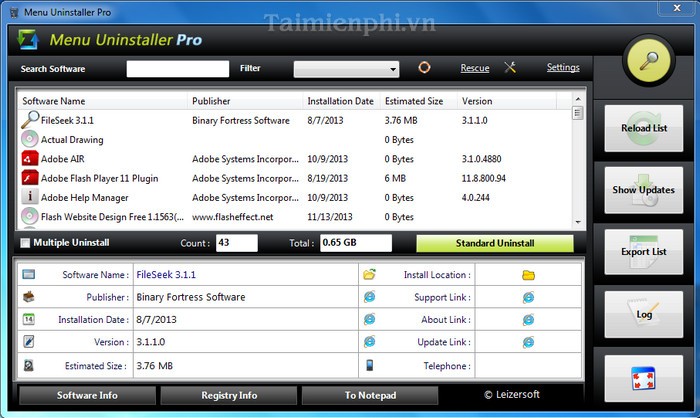Click the yellow magnifier search button
This screenshot has width=700, height=418.
649,61
